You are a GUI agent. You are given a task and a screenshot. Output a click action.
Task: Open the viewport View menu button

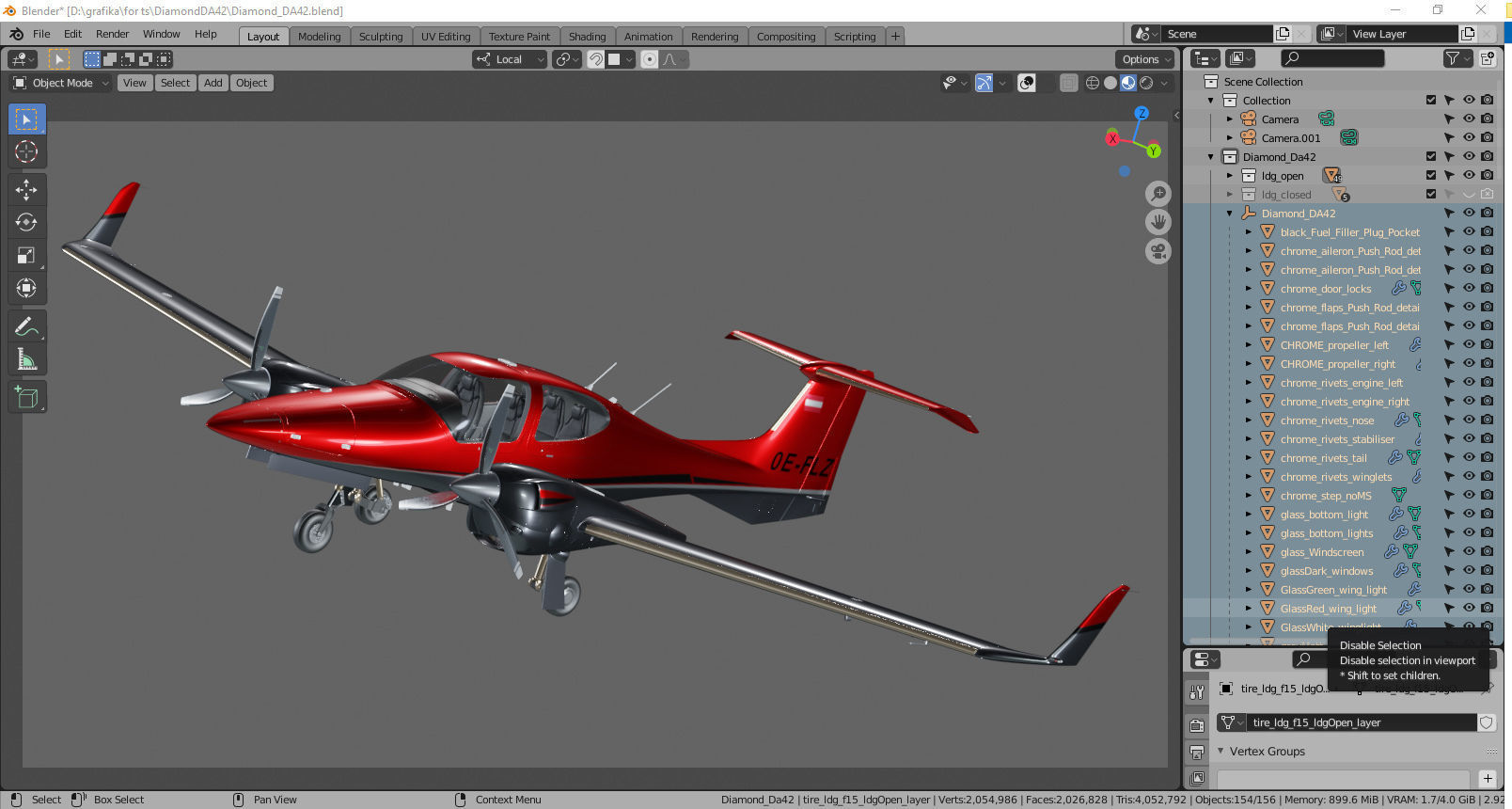[134, 83]
